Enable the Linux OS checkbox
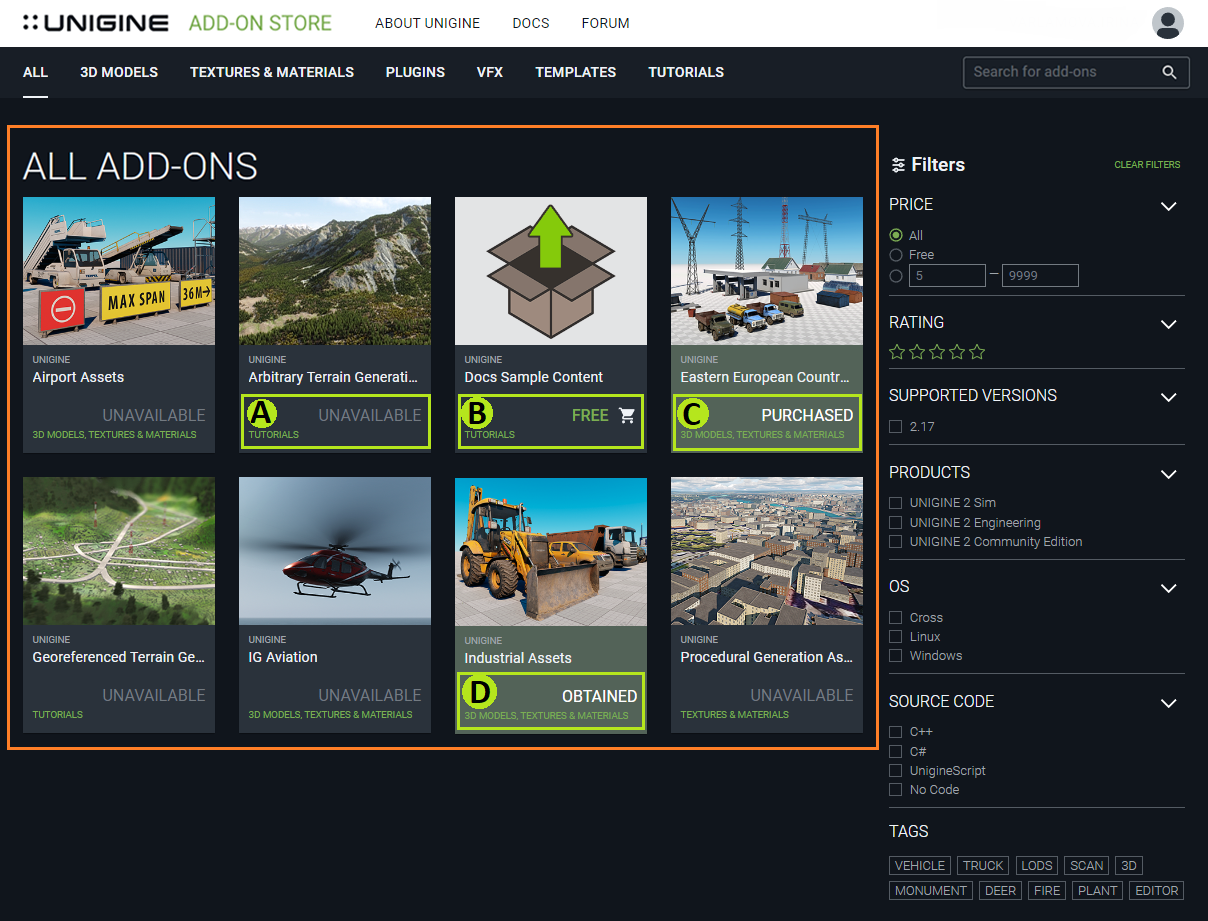This screenshot has width=1208, height=921. [896, 637]
